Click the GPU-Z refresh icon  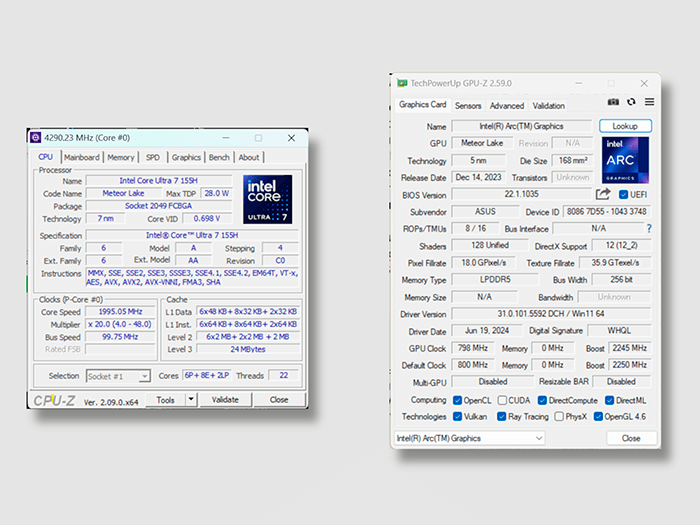pyautogui.click(x=631, y=102)
